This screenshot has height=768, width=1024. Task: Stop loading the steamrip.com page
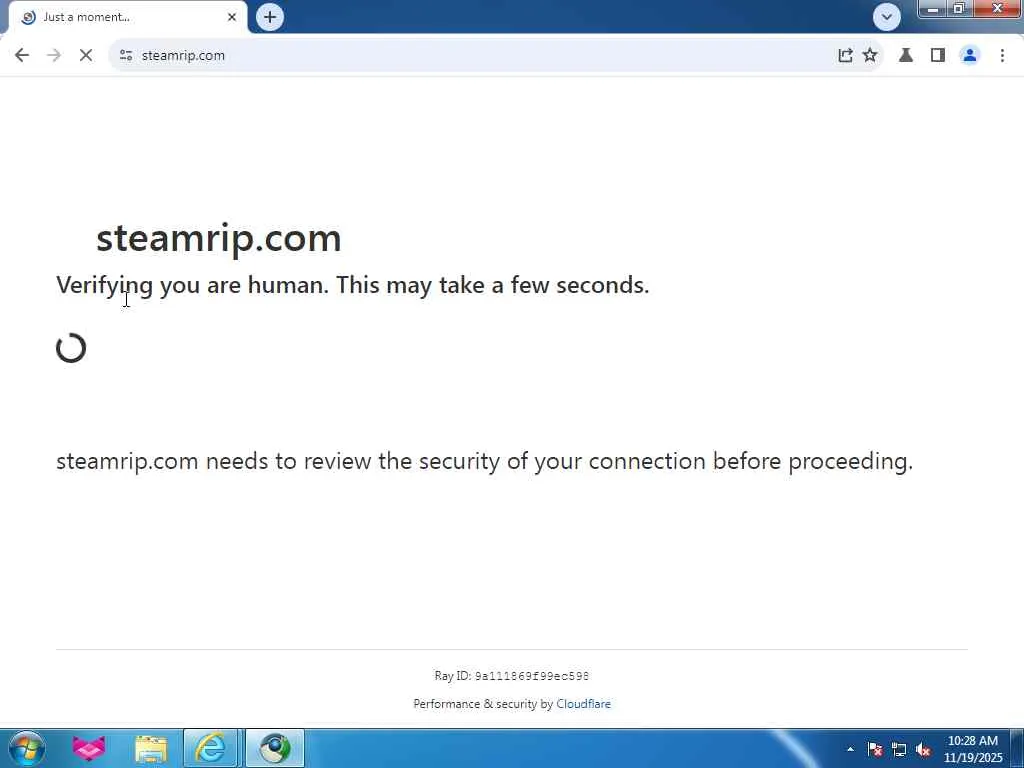86,56
